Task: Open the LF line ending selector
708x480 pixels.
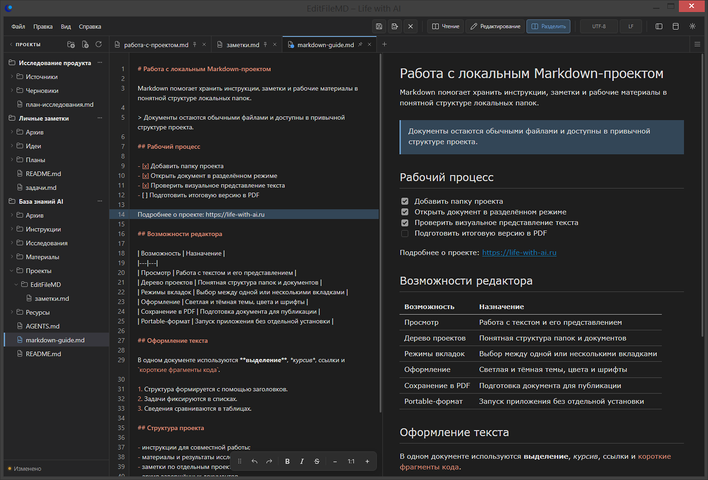Action: 631,26
